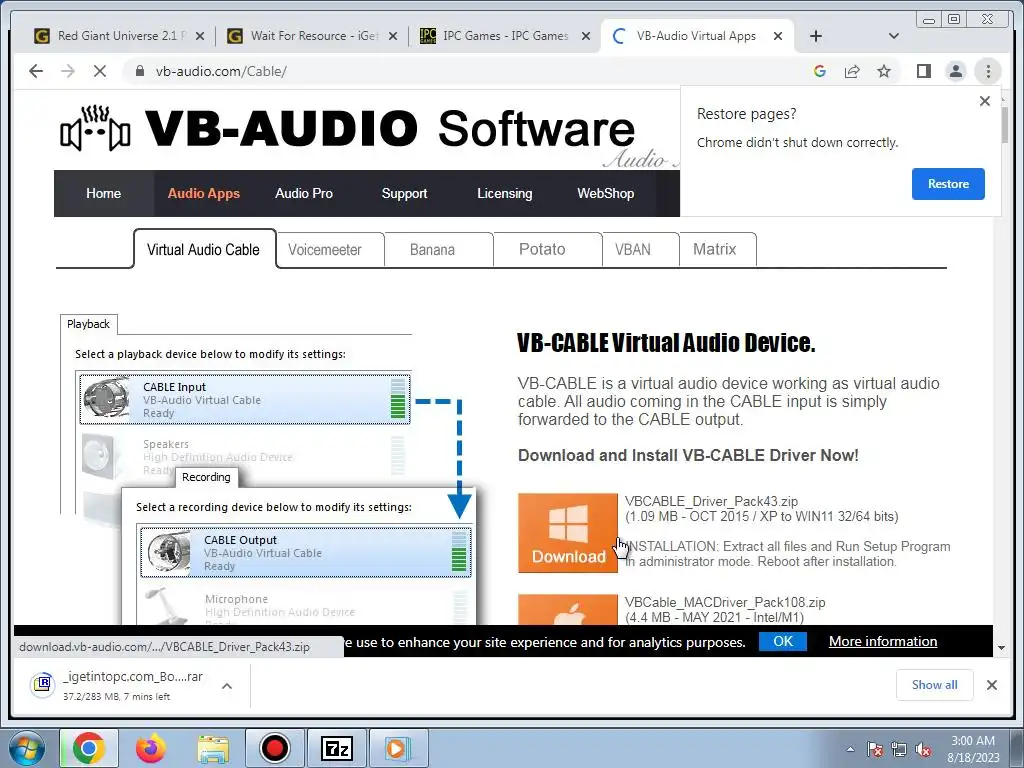Image resolution: width=1024 pixels, height=768 pixels.
Task: Click the orange Mac download button
Action: [x=568, y=609]
